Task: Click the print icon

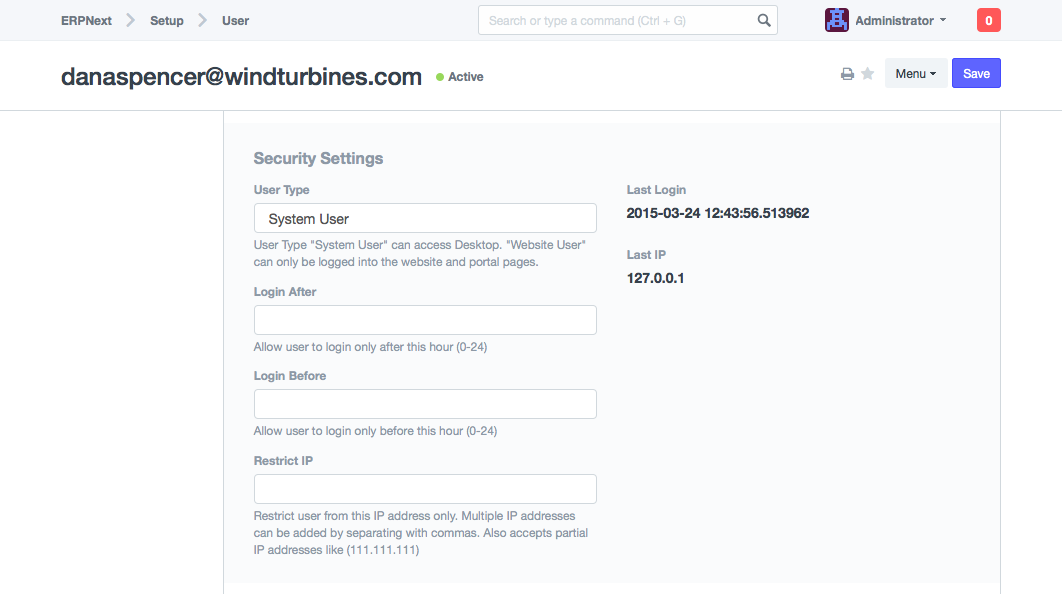Action: pyautogui.click(x=847, y=74)
